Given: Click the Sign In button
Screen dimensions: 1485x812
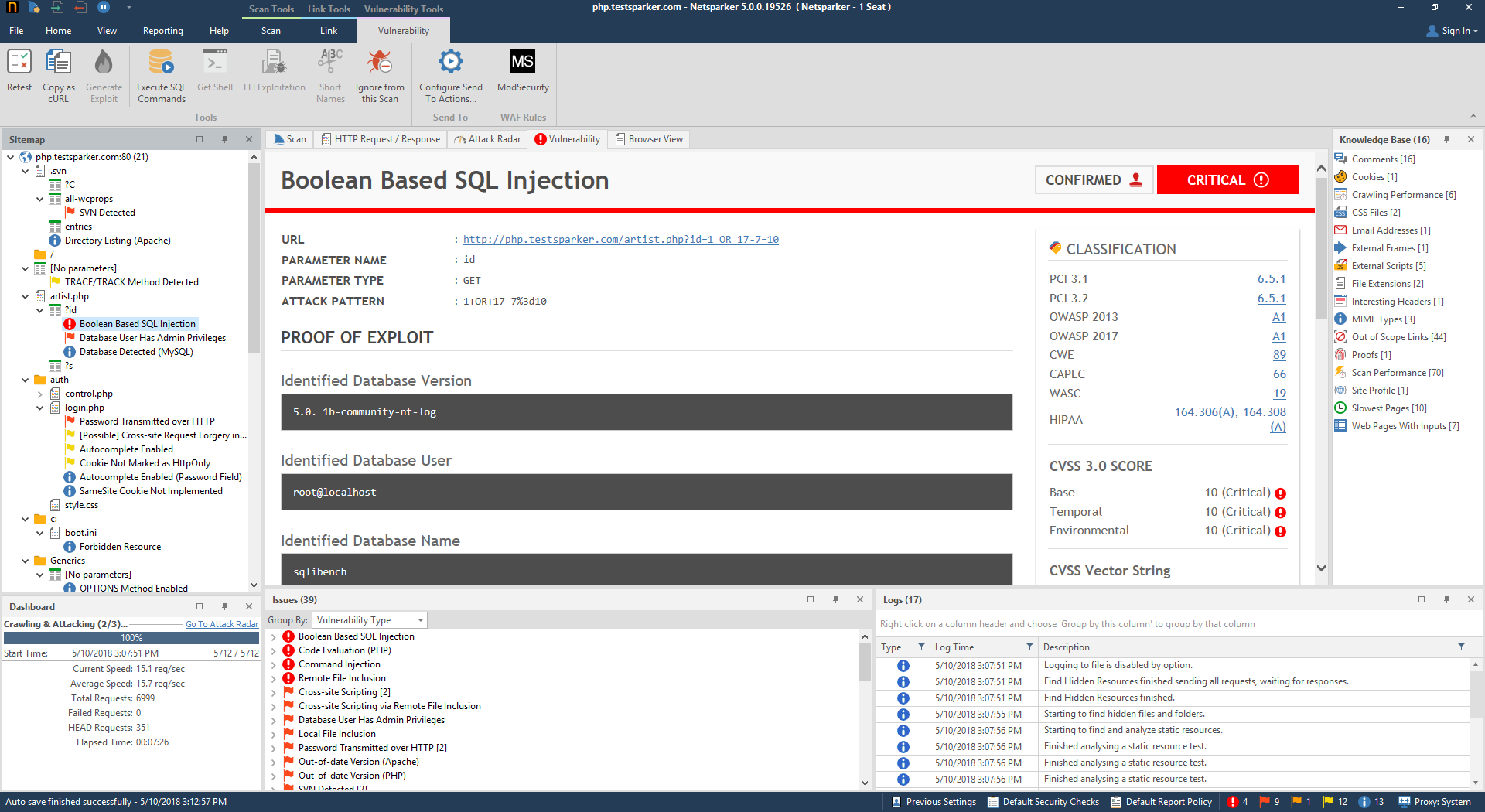Looking at the screenshot, I should pos(1452,31).
